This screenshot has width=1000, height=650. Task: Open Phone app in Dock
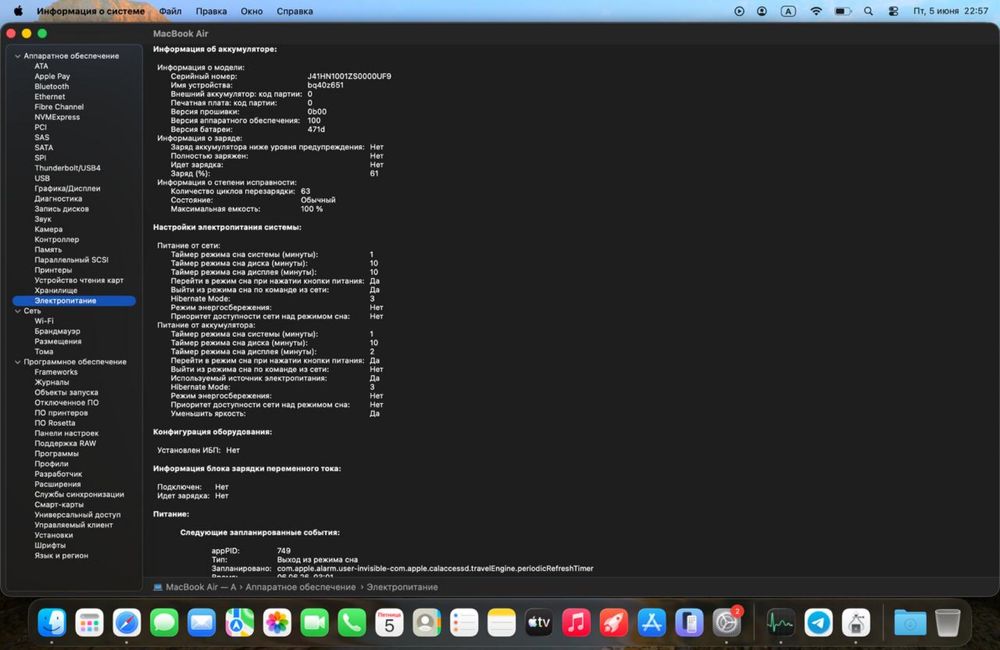pyautogui.click(x=352, y=623)
